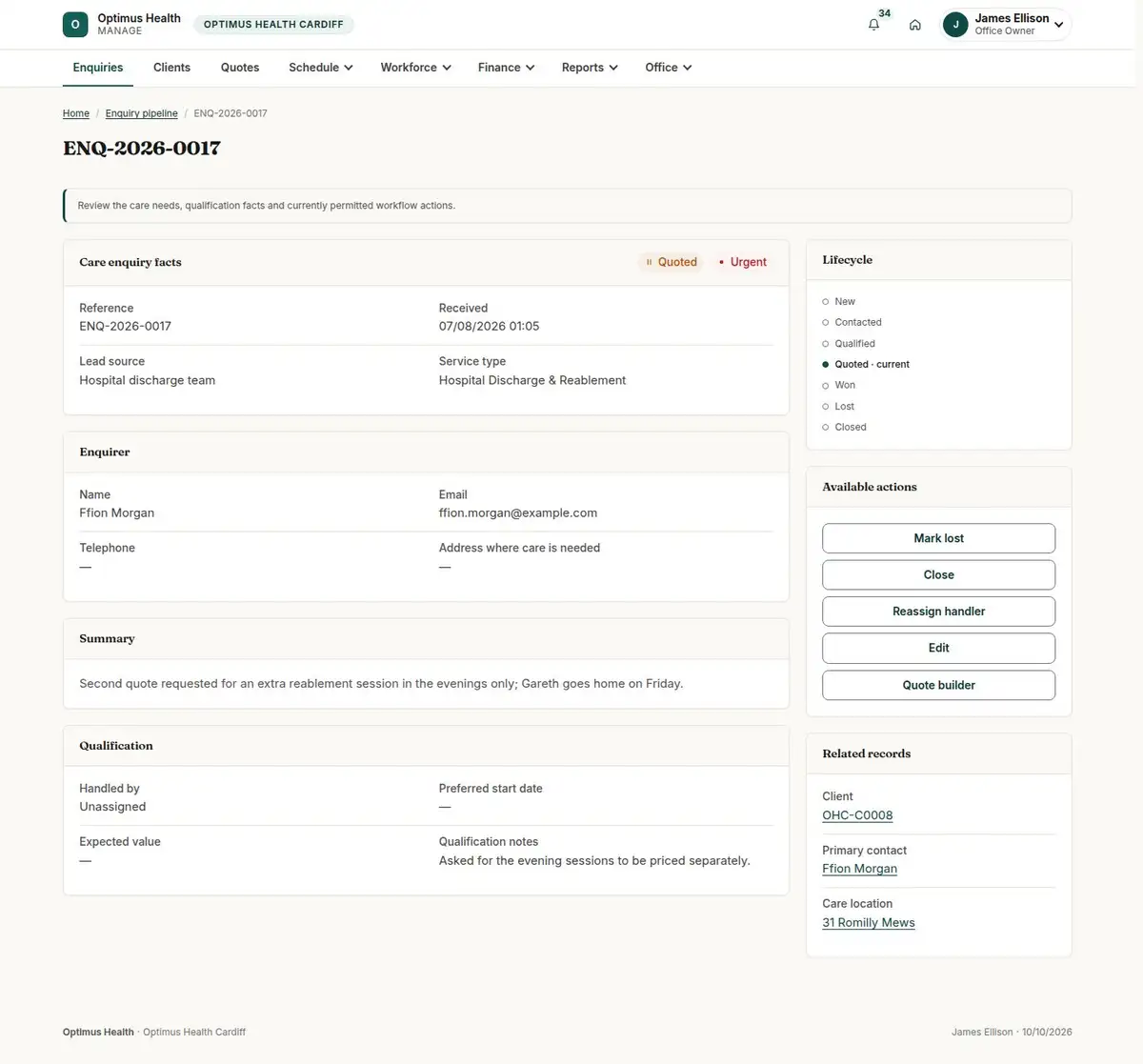Click the Optimus Health Cardiff branch badge
This screenshot has width=1143, height=1064.
273,25
